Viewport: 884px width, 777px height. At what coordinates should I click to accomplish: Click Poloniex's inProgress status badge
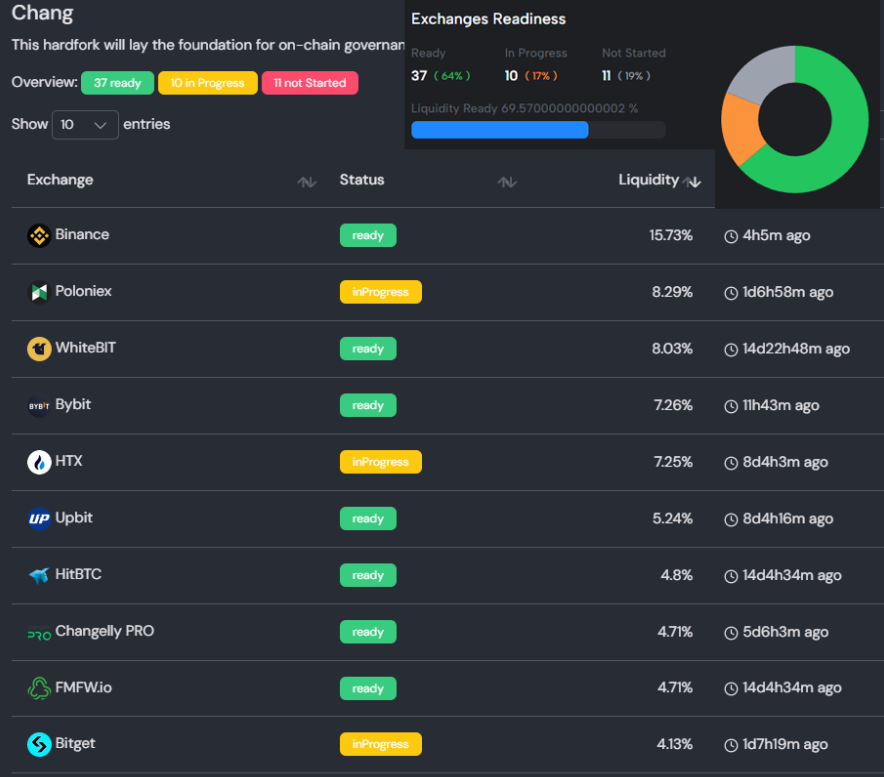381,292
